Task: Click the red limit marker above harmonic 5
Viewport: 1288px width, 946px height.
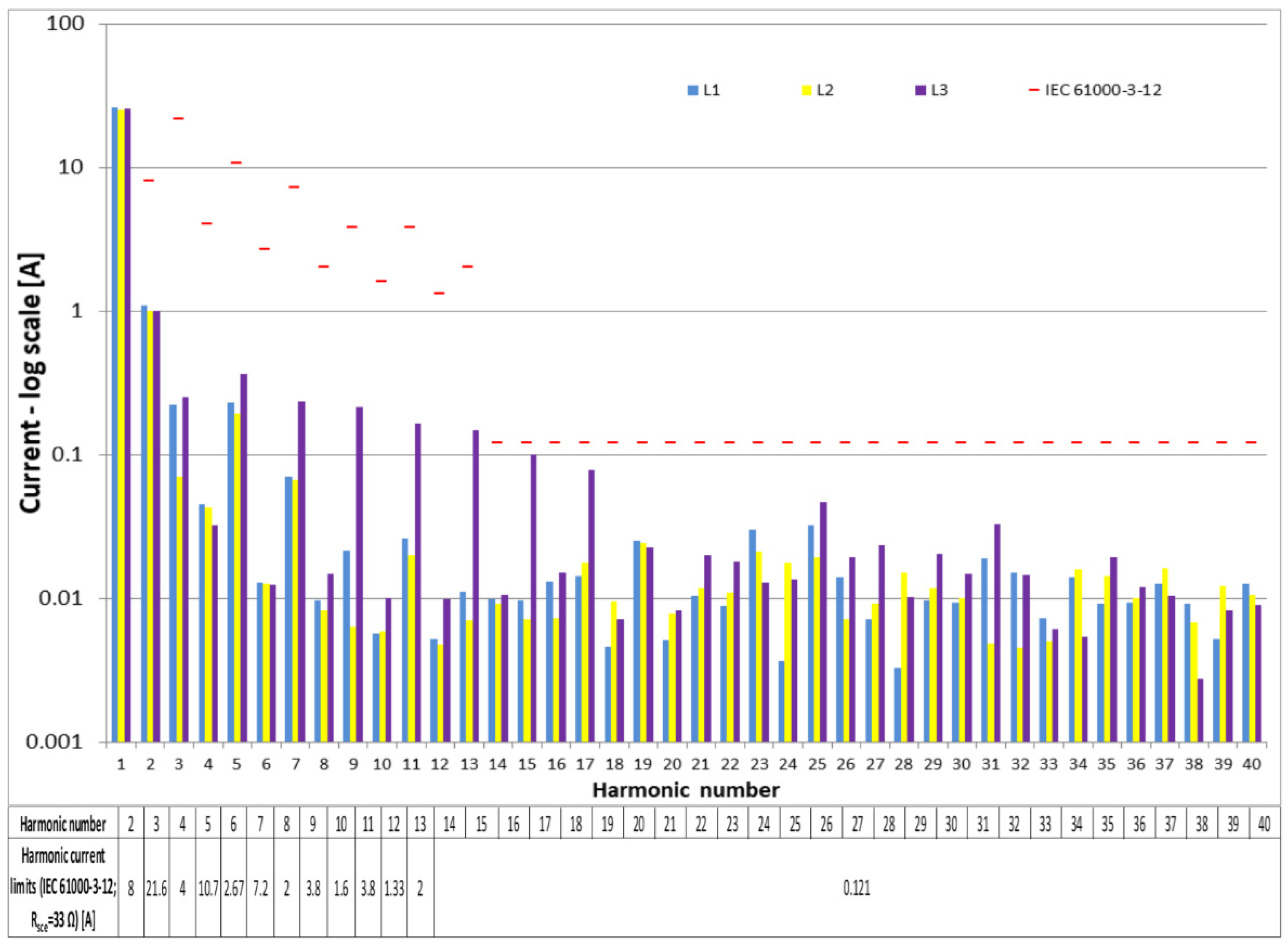Action: coord(236,163)
